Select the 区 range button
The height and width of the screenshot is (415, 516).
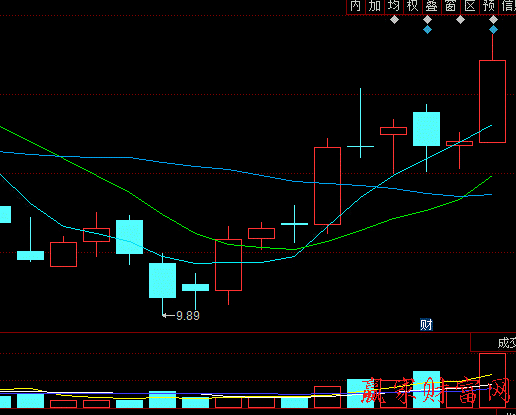click(470, 6)
